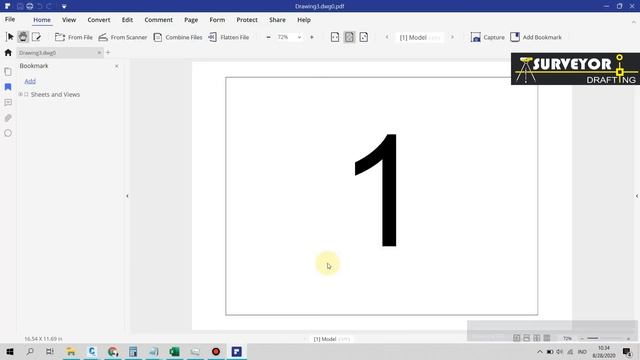Open Excel from the taskbar
This screenshot has height=360, width=640.
pos(174,351)
